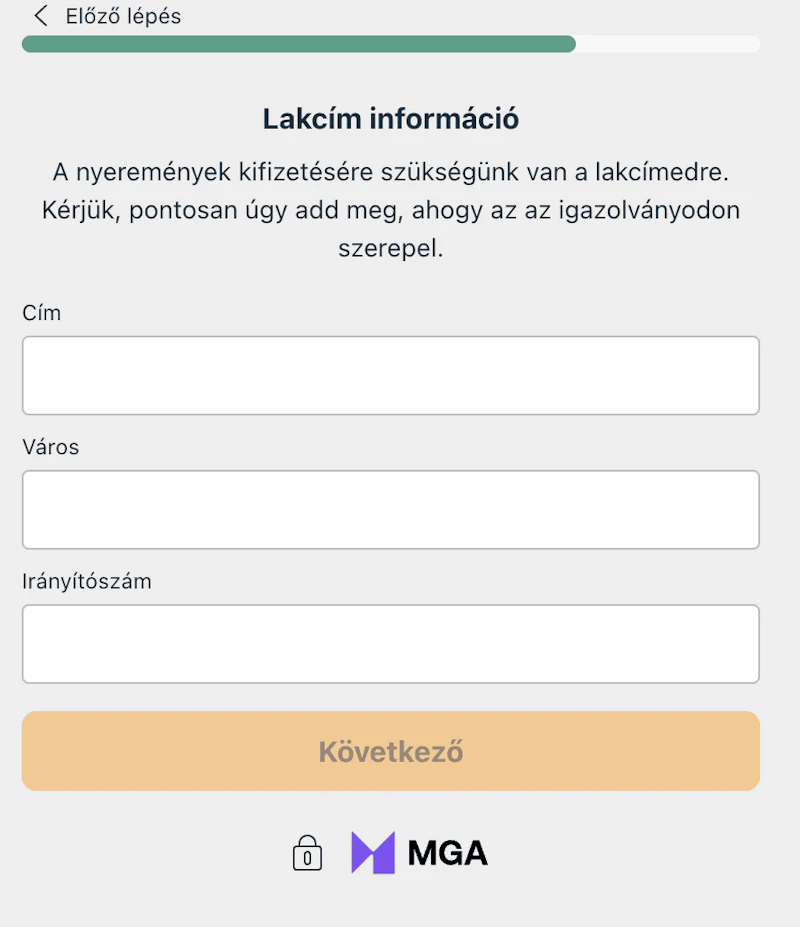
Task: Click the "Cím" field label
Action: (x=42, y=313)
